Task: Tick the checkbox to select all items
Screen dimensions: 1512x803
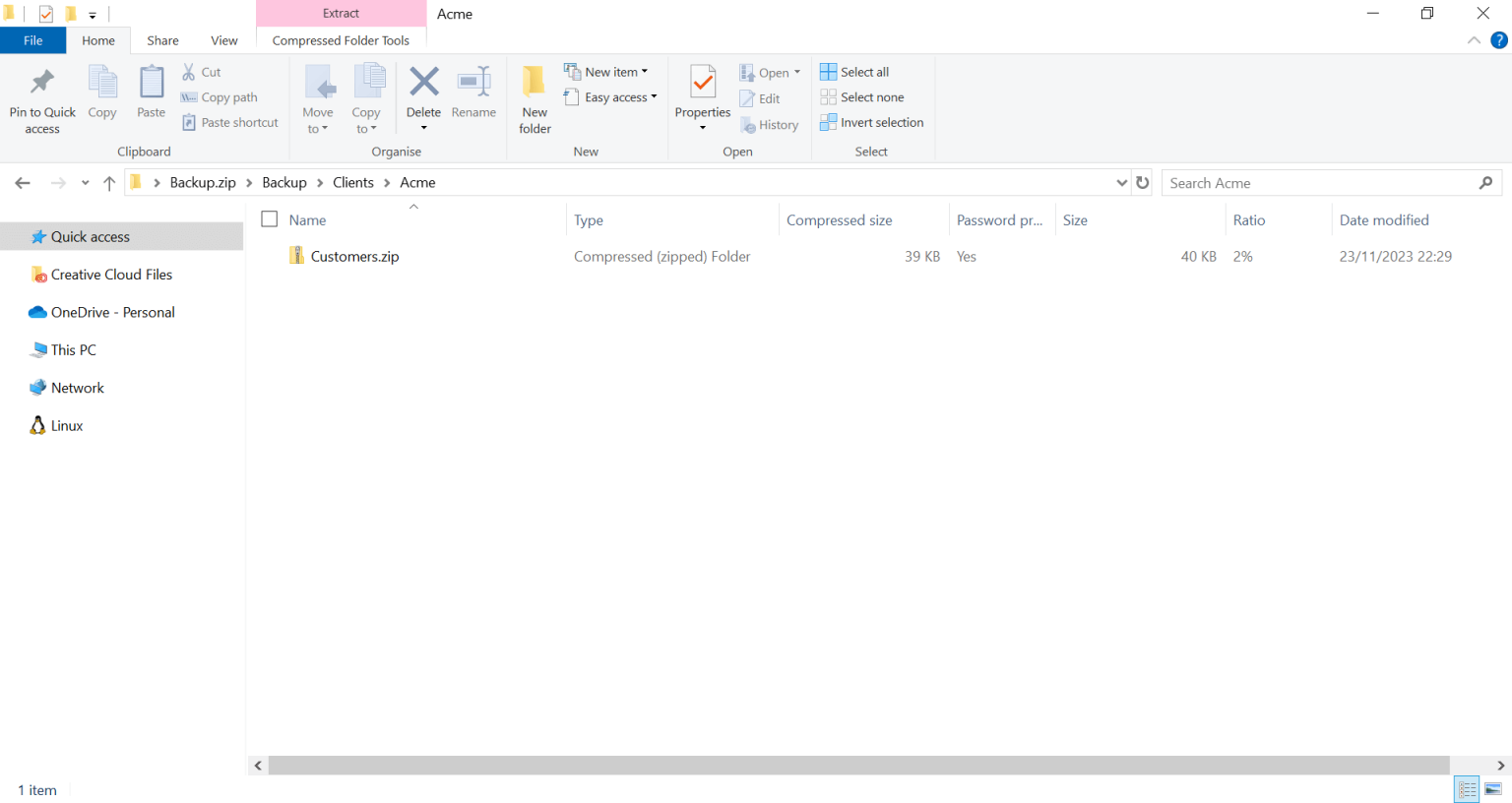Action: (270, 218)
